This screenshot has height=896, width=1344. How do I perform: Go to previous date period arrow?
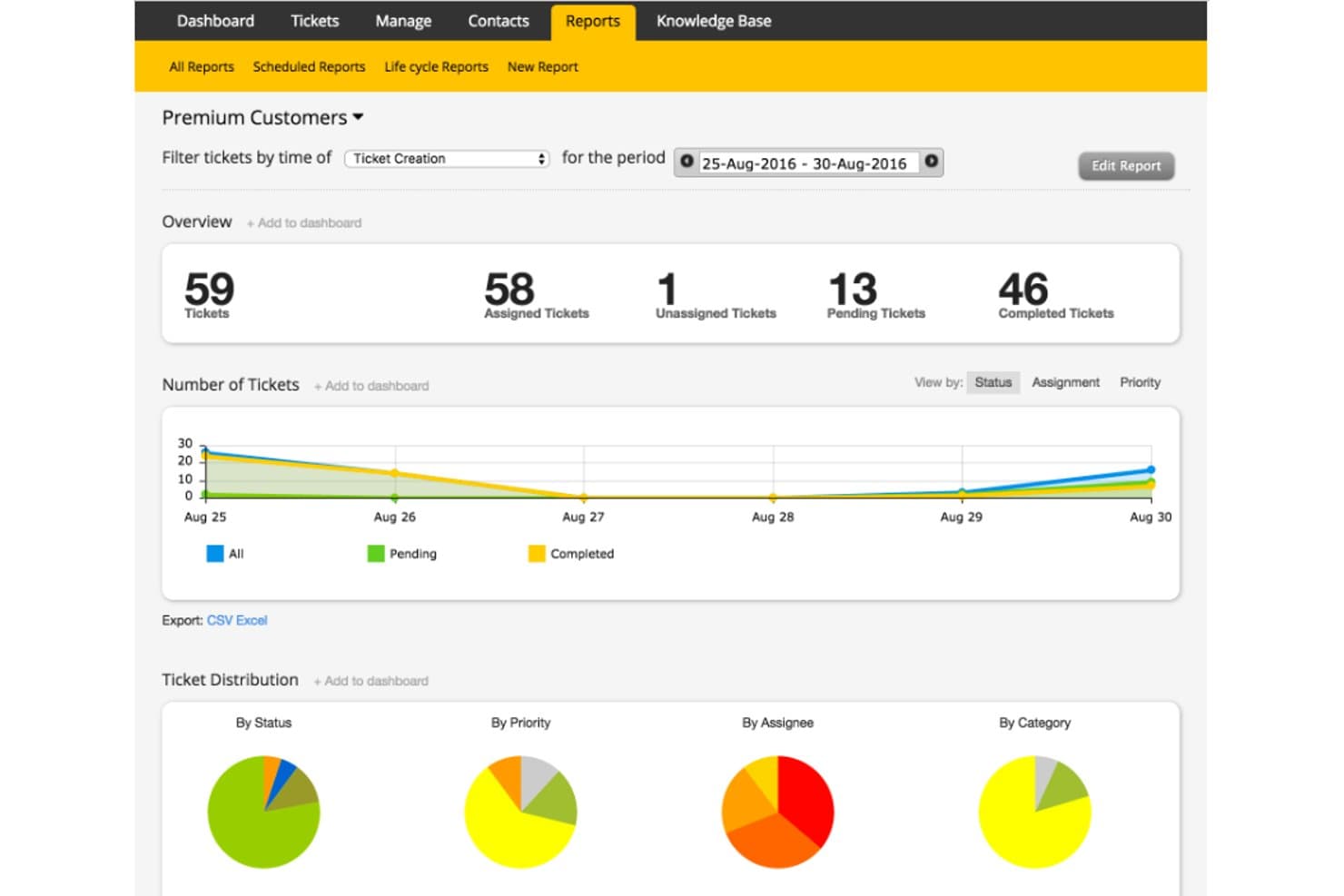click(x=687, y=162)
